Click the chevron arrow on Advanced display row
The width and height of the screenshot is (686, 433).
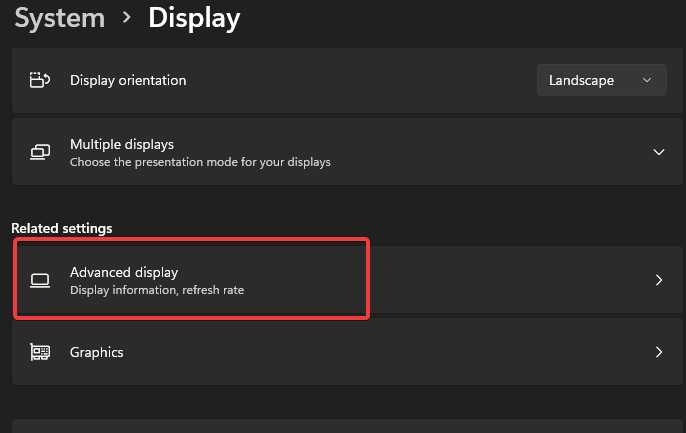(658, 280)
